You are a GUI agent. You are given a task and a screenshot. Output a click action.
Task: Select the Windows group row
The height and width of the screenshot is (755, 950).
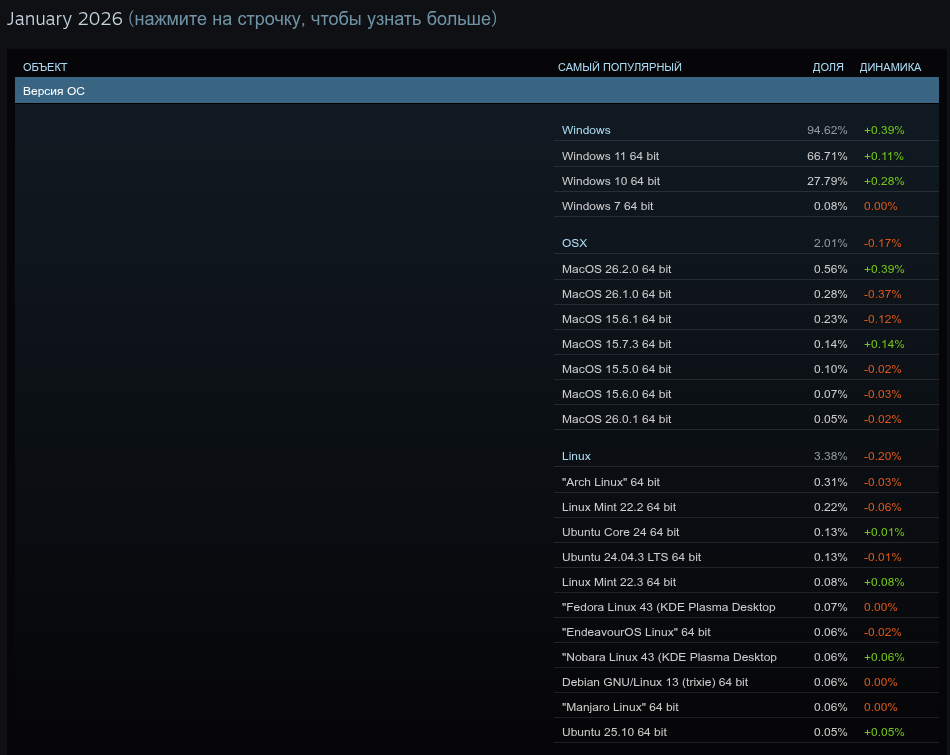coord(746,130)
